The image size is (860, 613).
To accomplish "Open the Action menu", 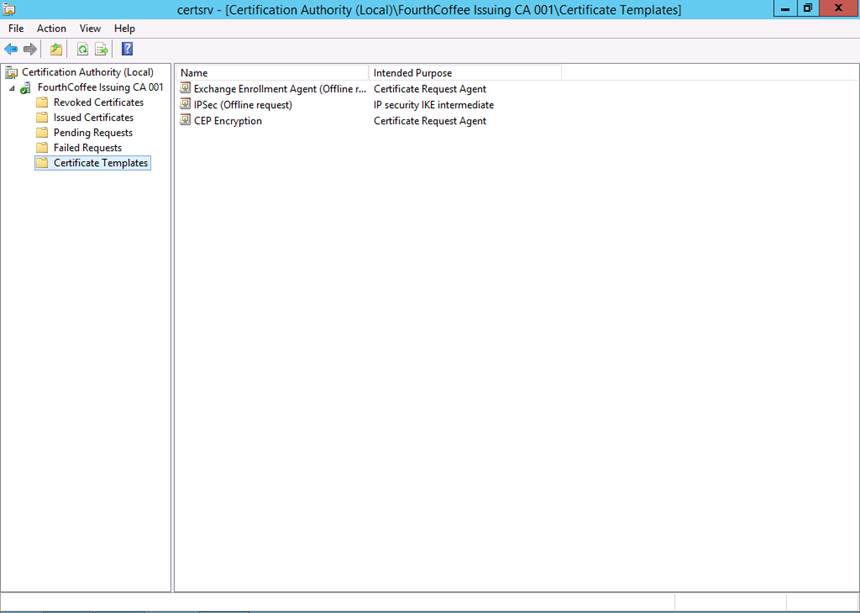I will pos(51,29).
